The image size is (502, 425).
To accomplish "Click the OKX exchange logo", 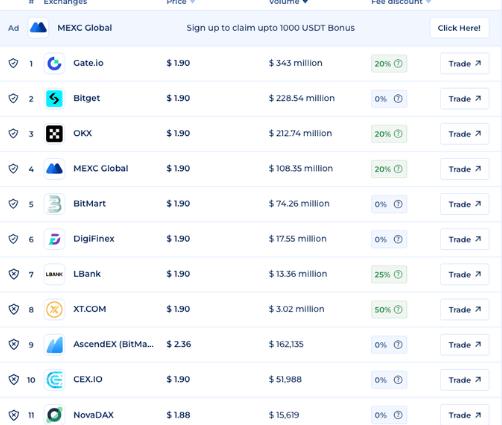I will 54,134.
